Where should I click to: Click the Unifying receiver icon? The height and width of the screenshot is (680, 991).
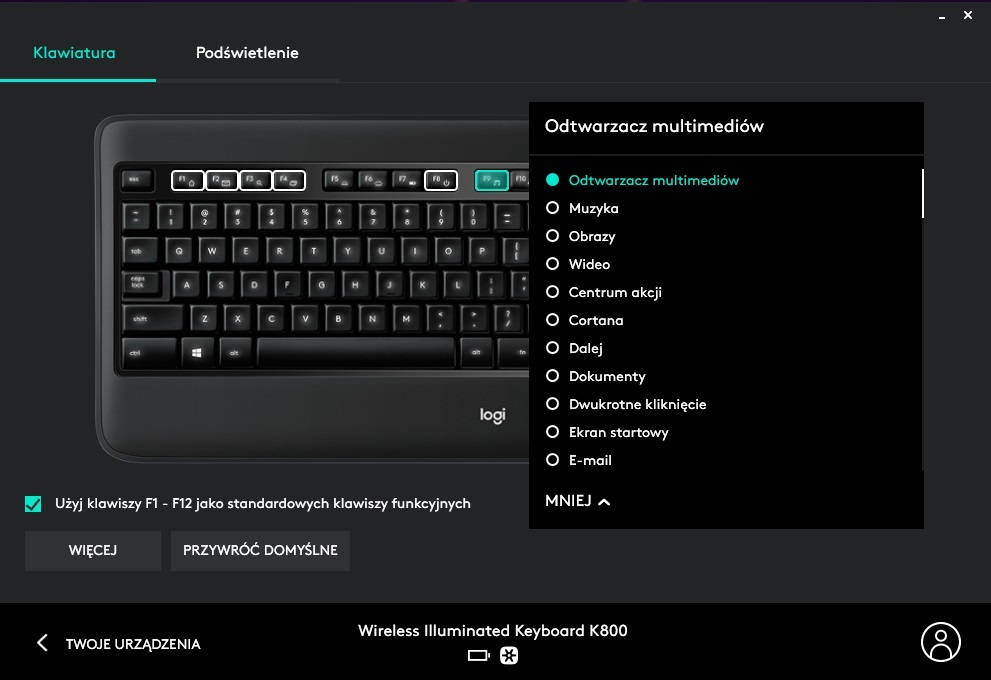tap(509, 656)
